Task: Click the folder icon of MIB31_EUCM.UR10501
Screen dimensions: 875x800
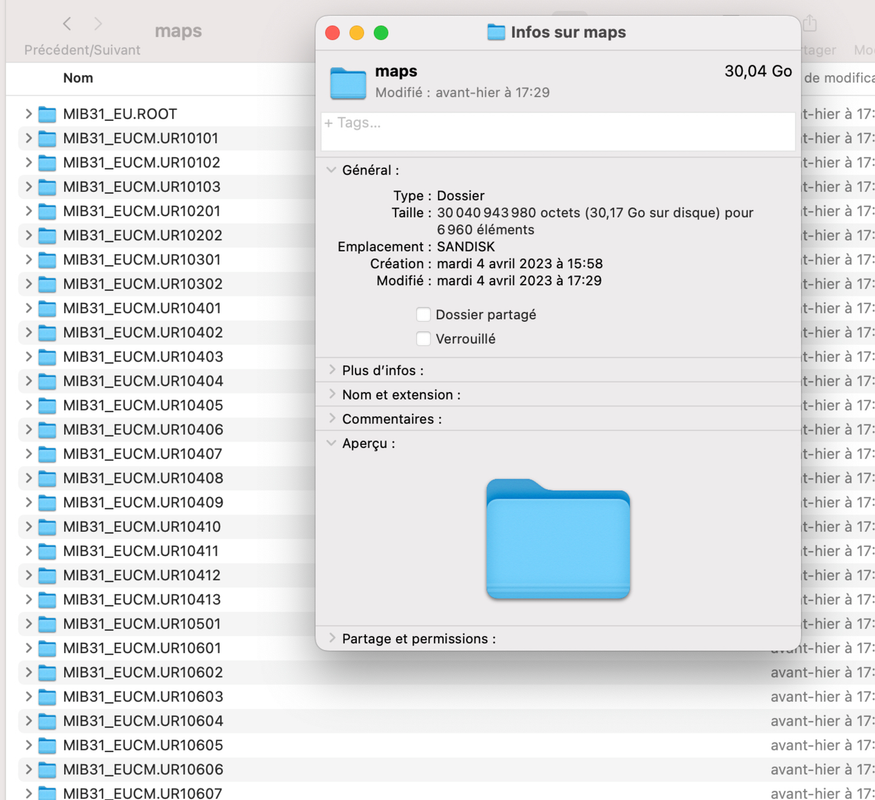Action: pos(47,624)
